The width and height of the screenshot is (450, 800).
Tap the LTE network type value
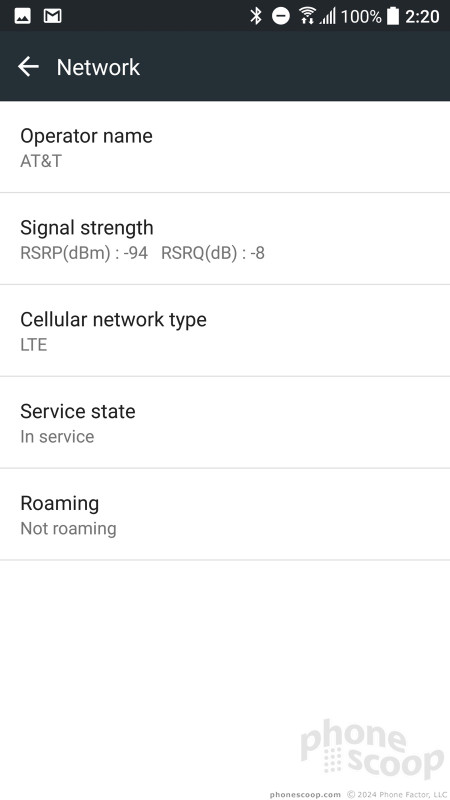click(34, 345)
